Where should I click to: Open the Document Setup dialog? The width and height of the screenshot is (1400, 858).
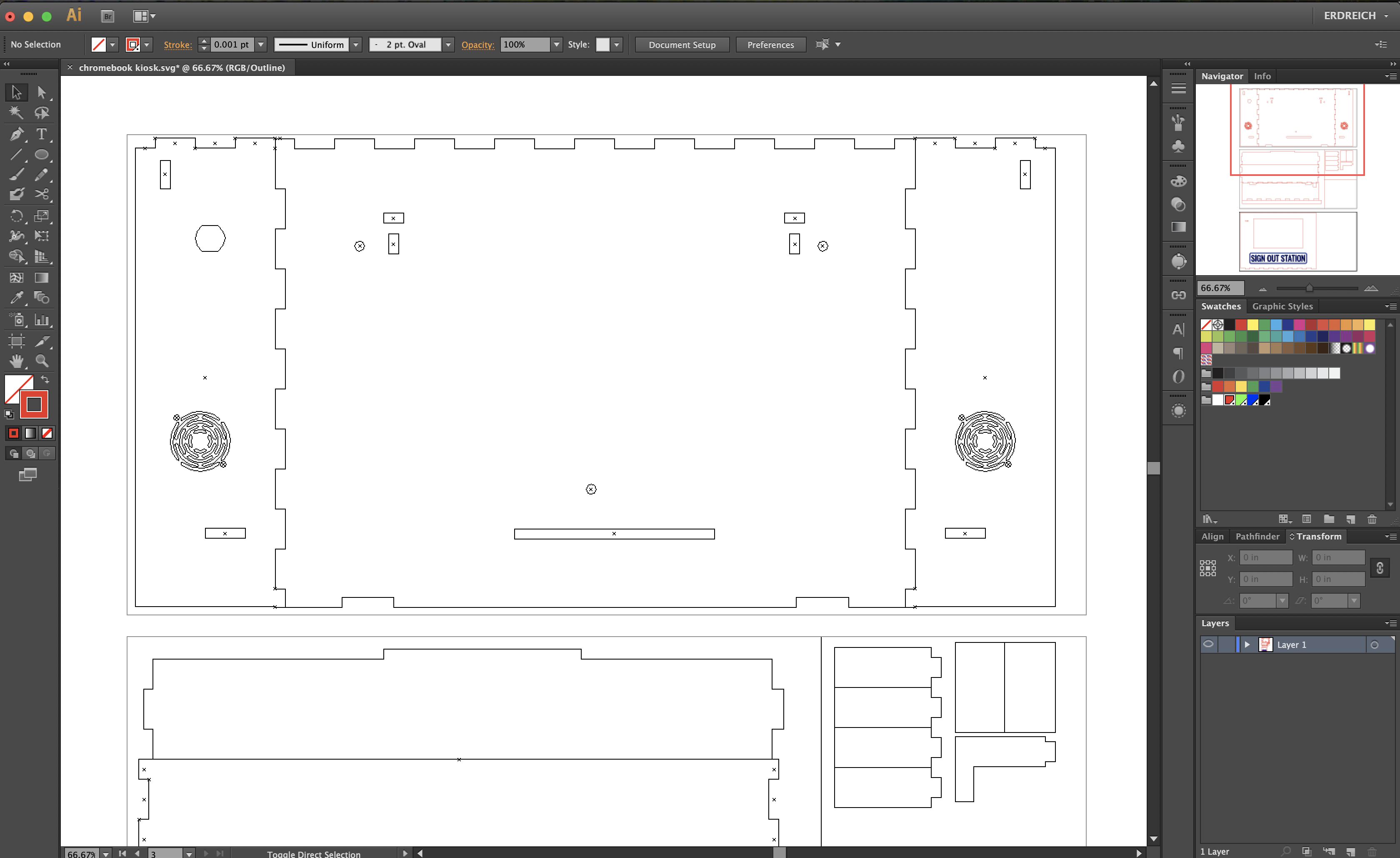click(x=682, y=44)
